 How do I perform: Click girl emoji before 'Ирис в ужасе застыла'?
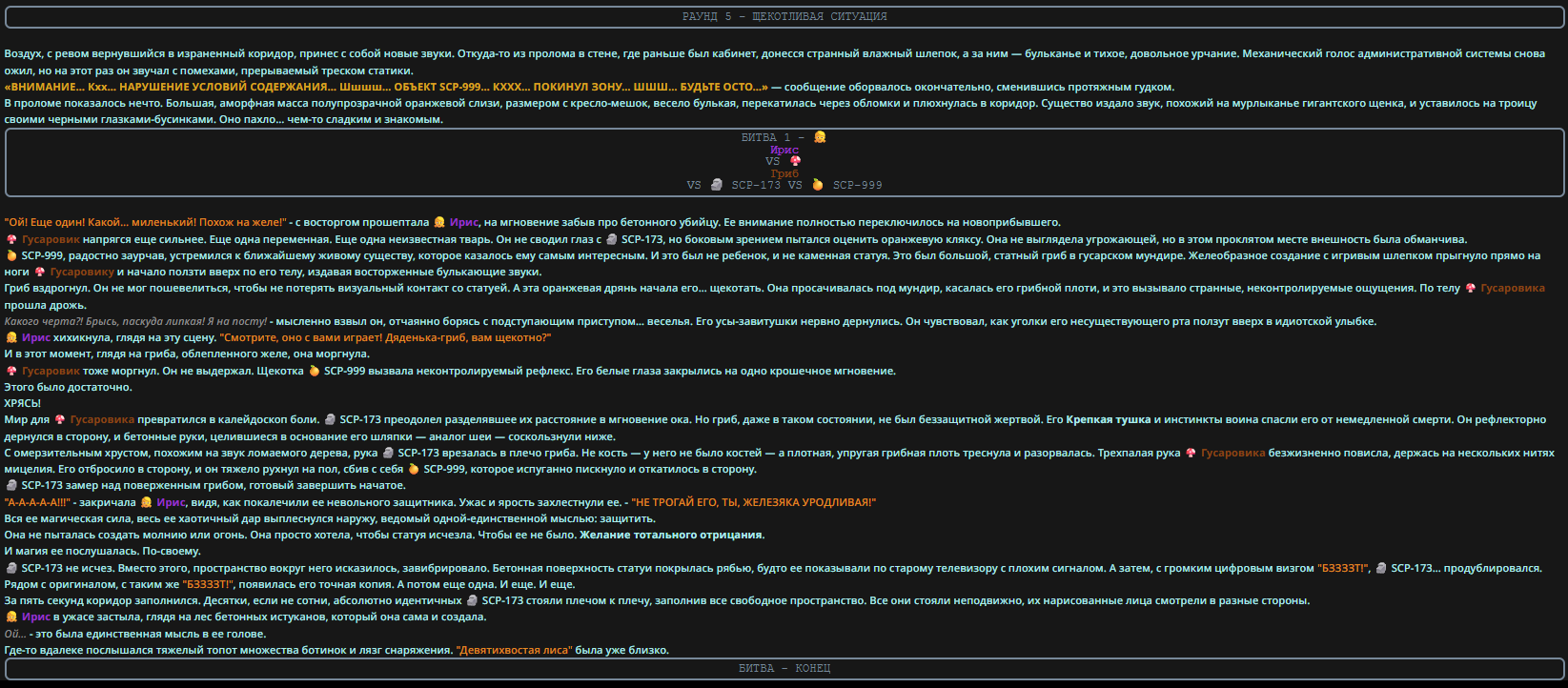click(11, 617)
